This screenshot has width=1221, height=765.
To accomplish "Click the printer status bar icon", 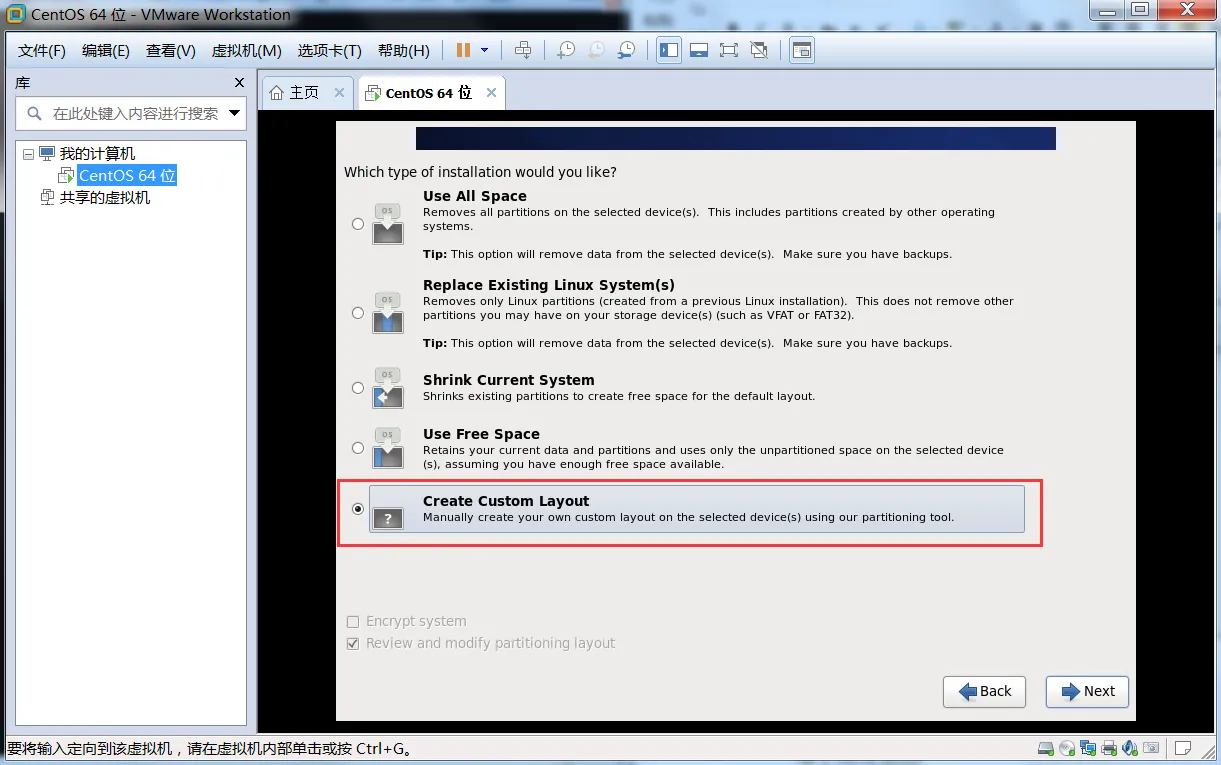I will (1109, 748).
